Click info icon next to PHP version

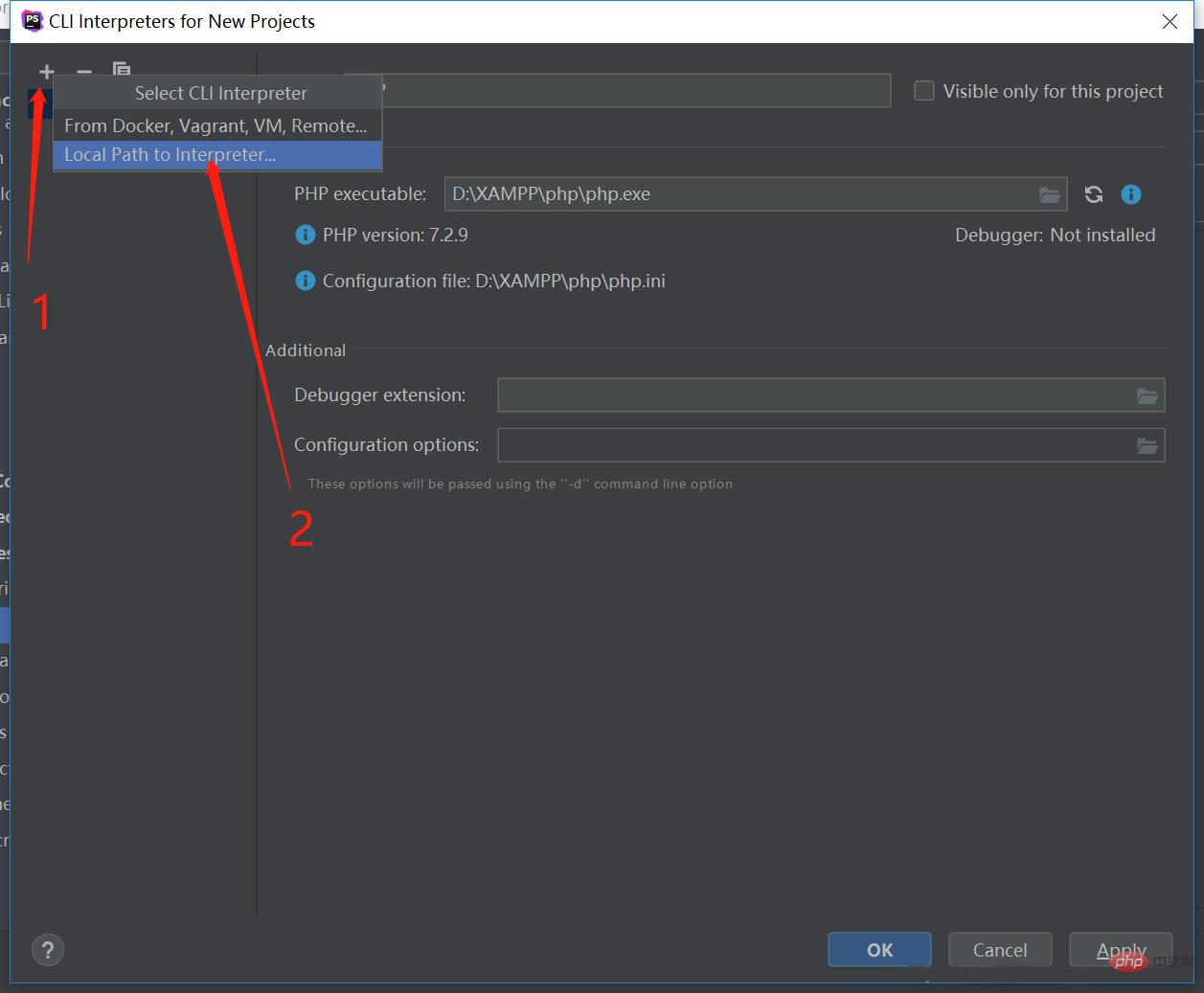(x=305, y=235)
